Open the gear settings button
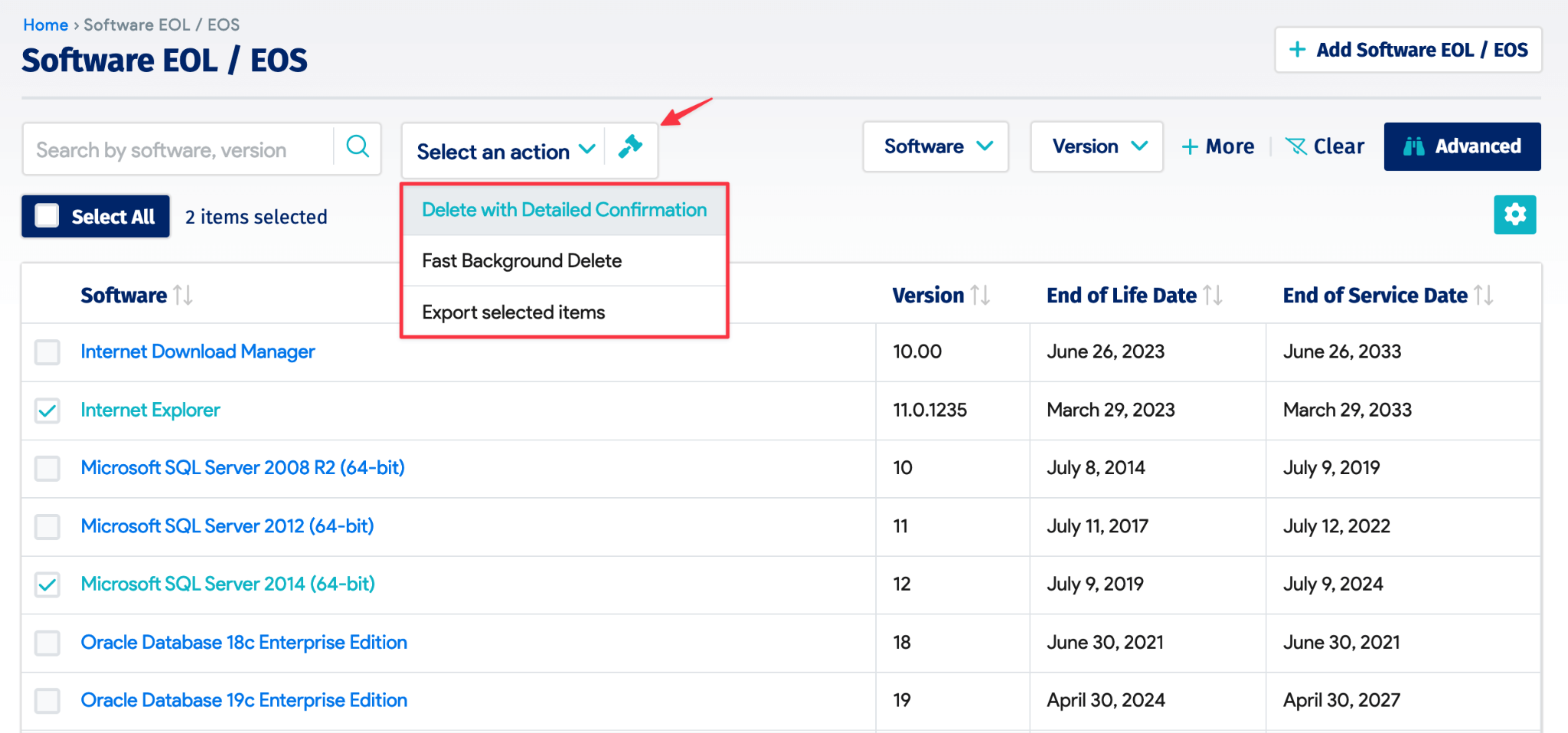Screen dimensions: 1568x733 point(1514,214)
